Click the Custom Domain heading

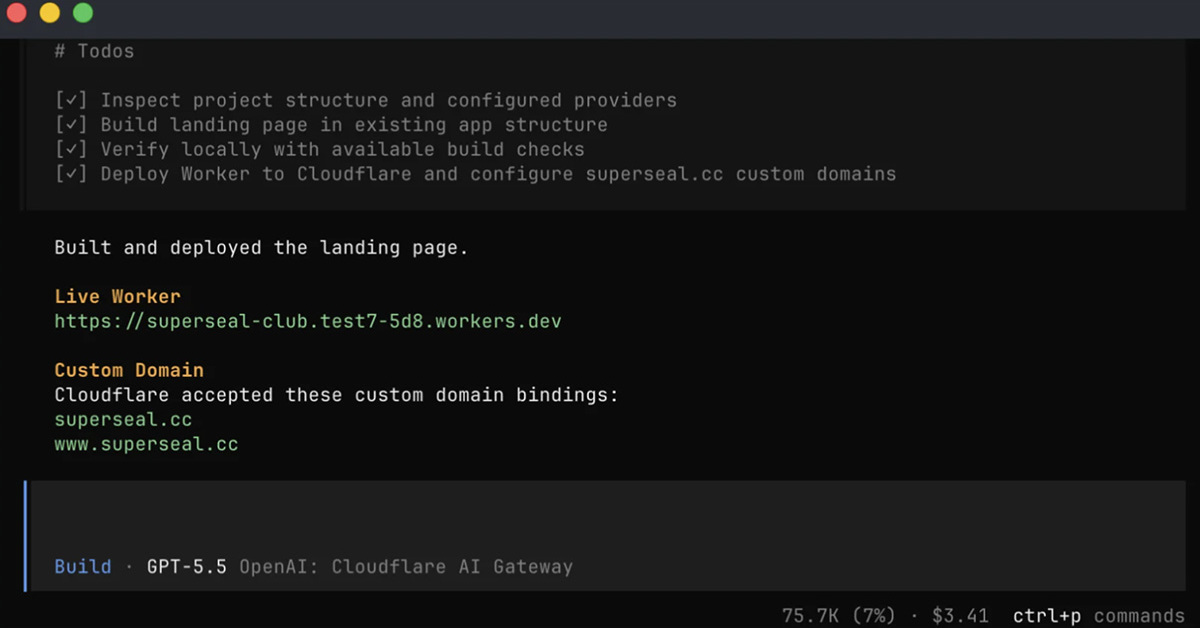pyautogui.click(x=129, y=371)
